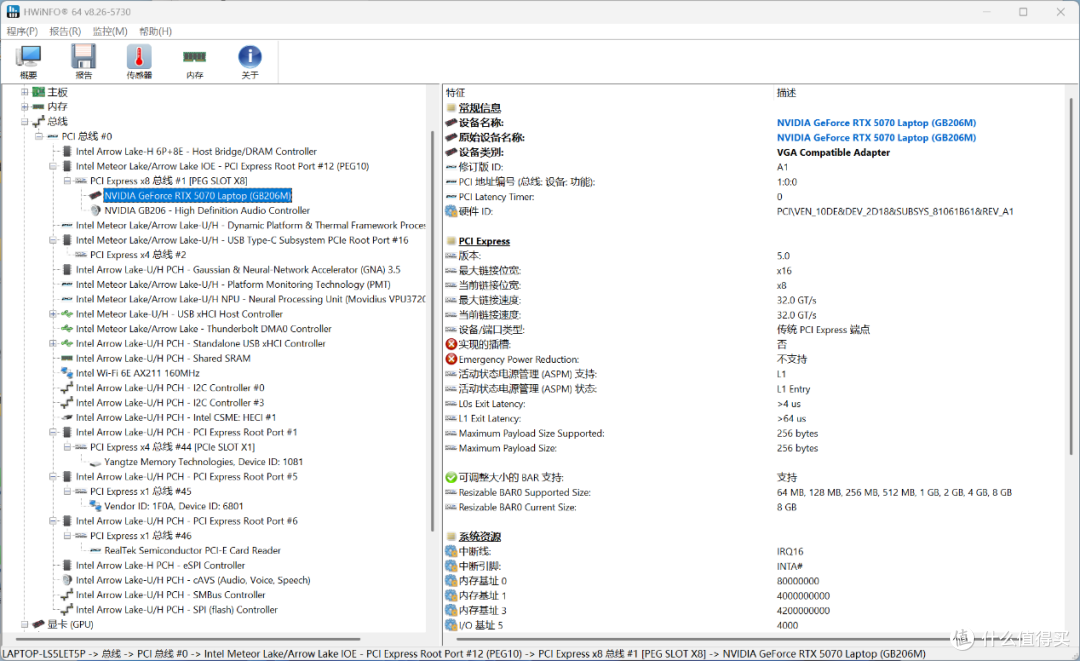The width and height of the screenshot is (1080, 661).
Task: Click the 主板 motherboard icon in tree
Action: tap(39, 92)
